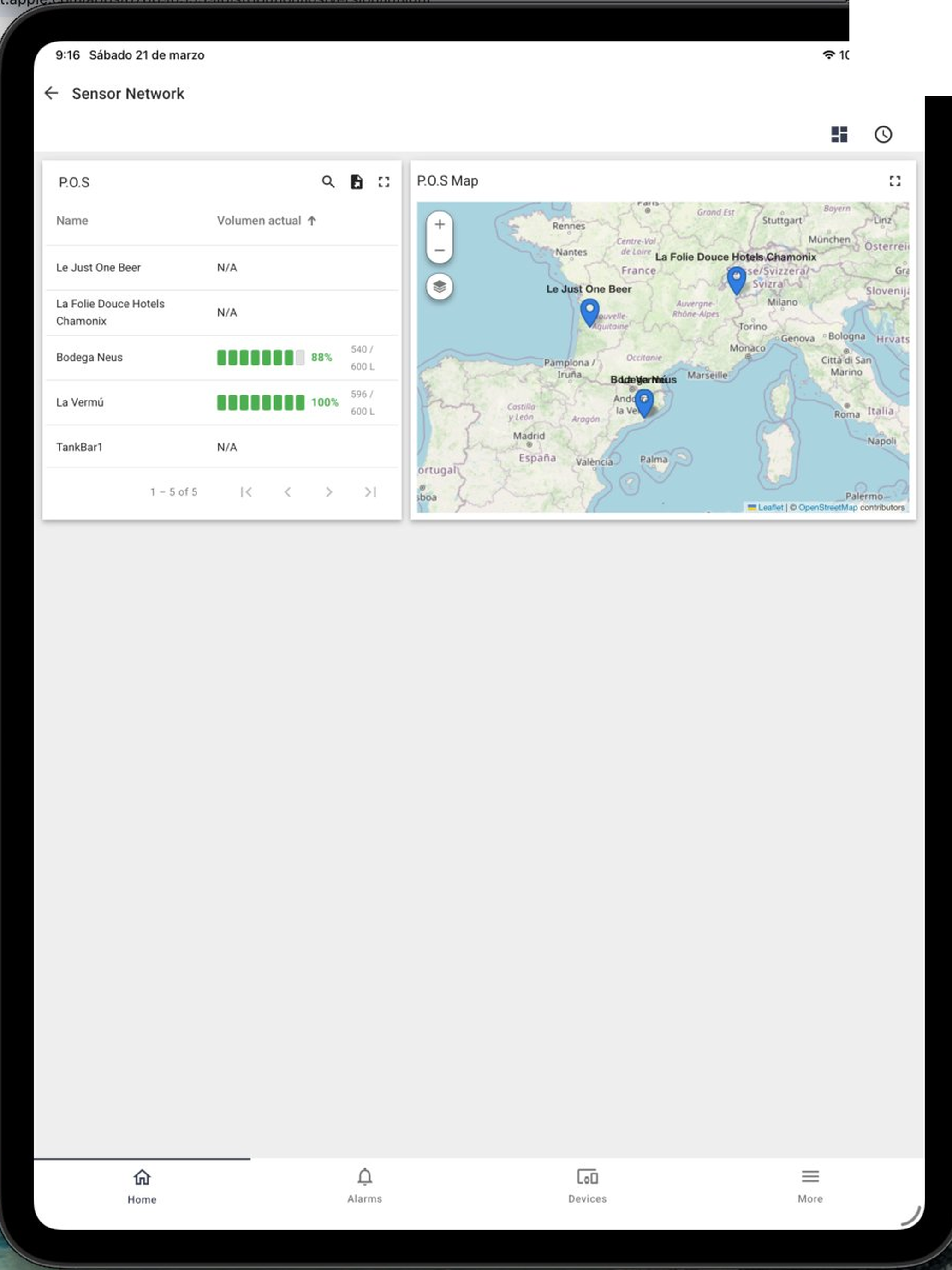Zoom out on the map
952x1270 pixels.
pos(440,250)
